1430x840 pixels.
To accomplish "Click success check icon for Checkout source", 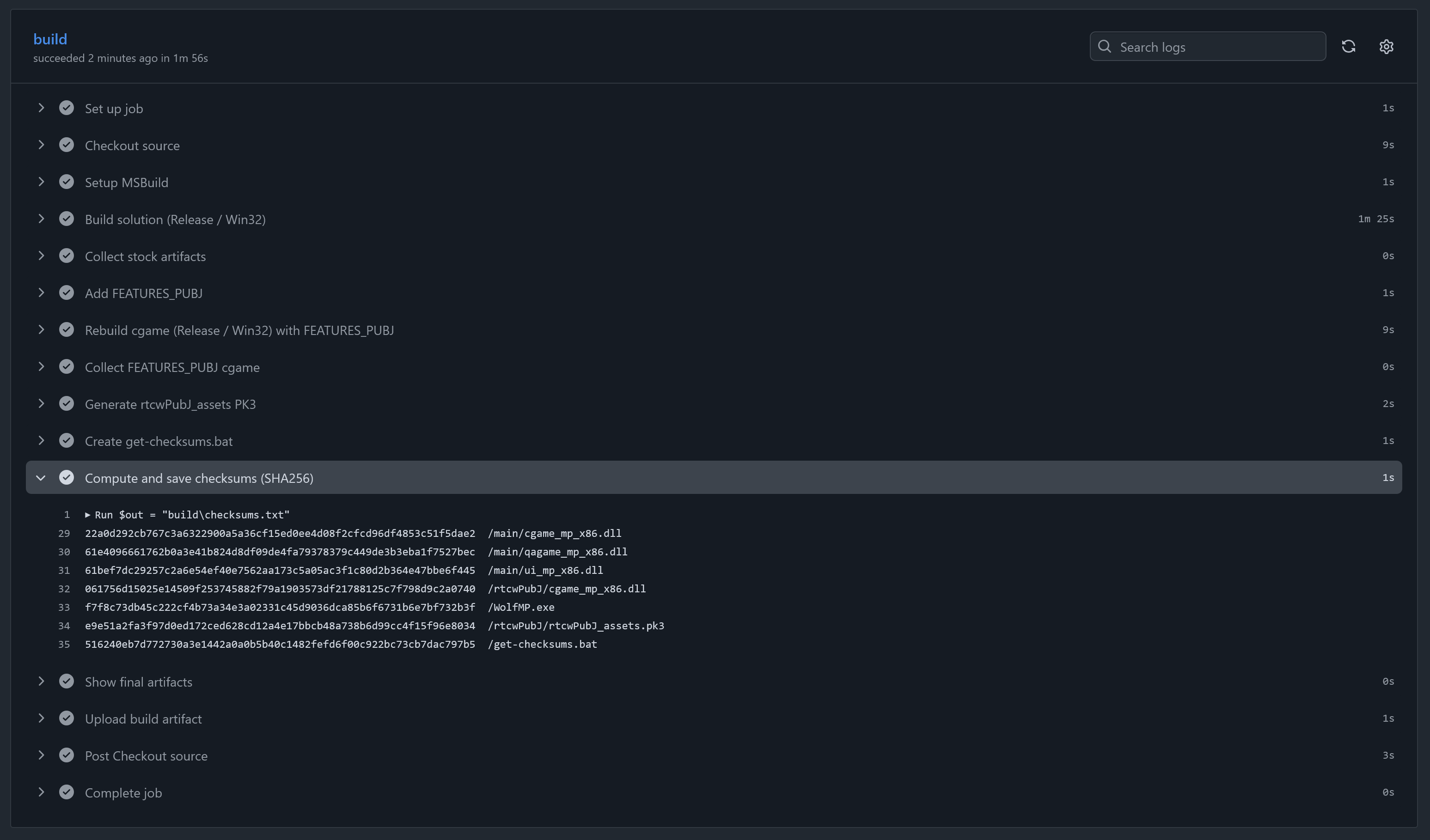I will 67,145.
